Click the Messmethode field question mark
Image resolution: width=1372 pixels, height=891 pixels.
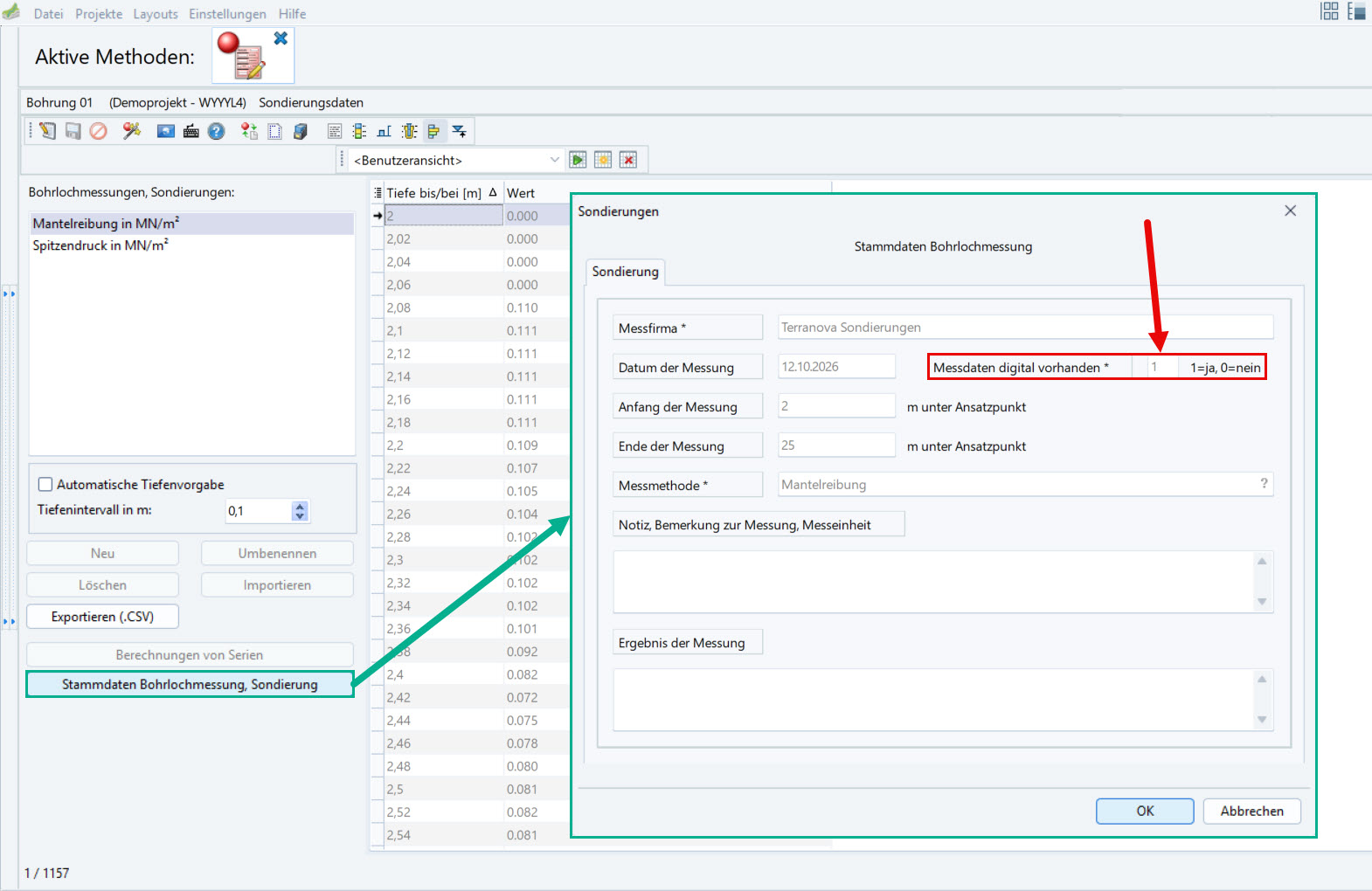coord(1264,483)
